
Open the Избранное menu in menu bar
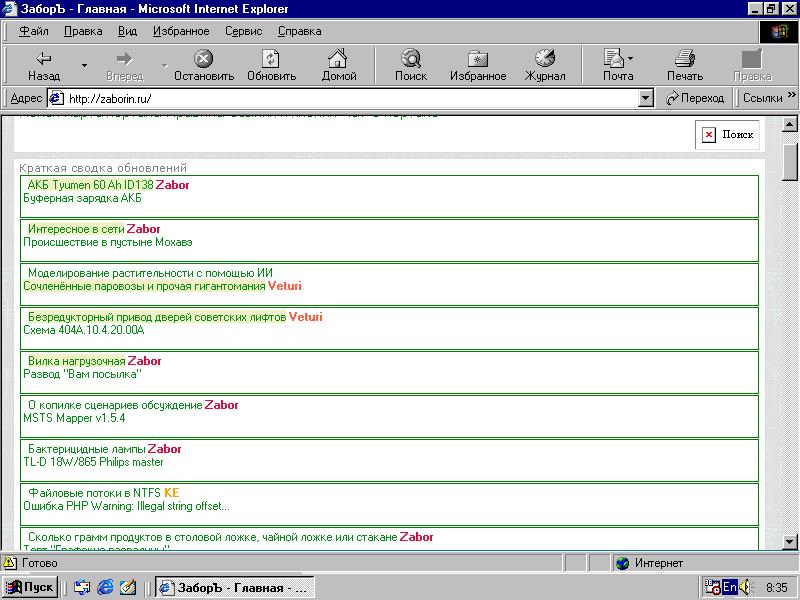[181, 31]
